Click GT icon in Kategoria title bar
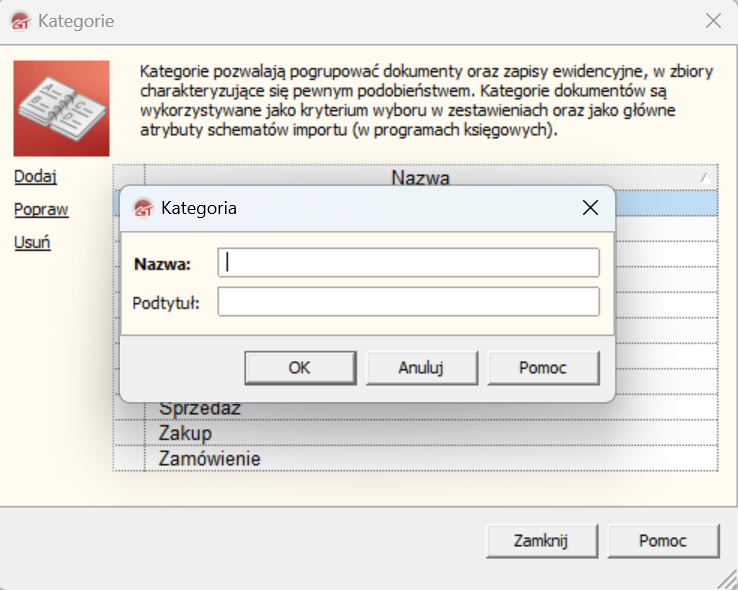738x590 pixels. tap(143, 208)
